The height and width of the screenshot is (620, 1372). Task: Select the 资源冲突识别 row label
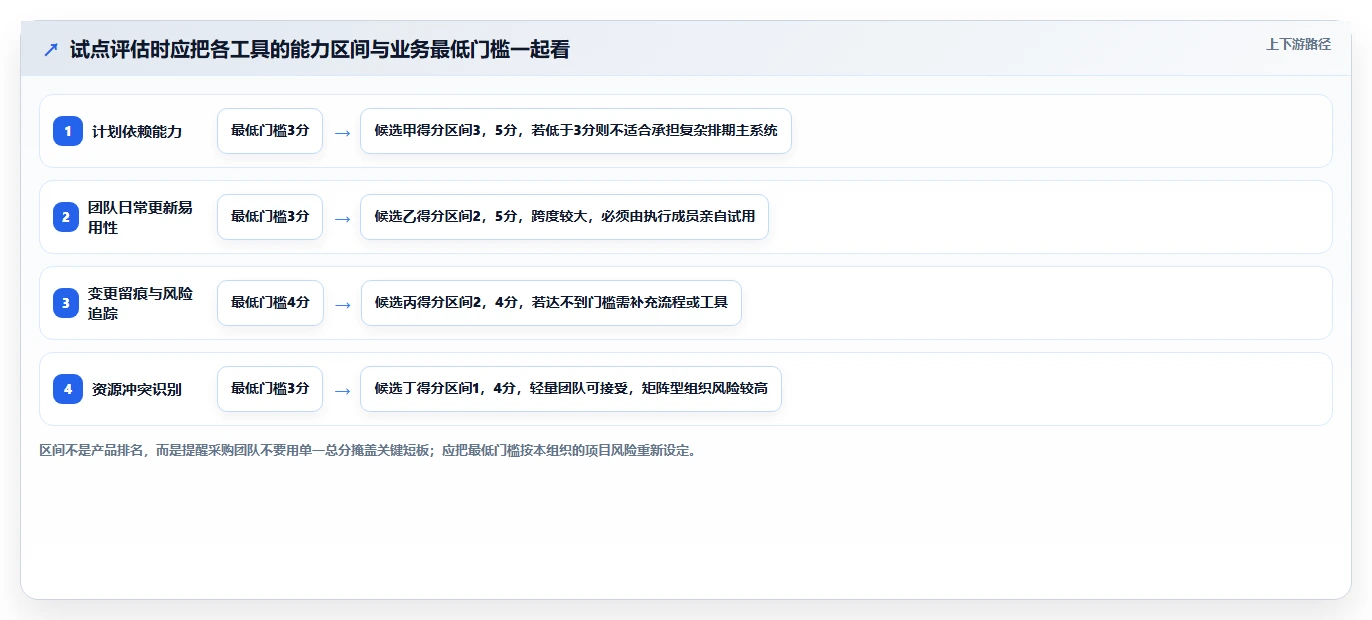click(137, 389)
